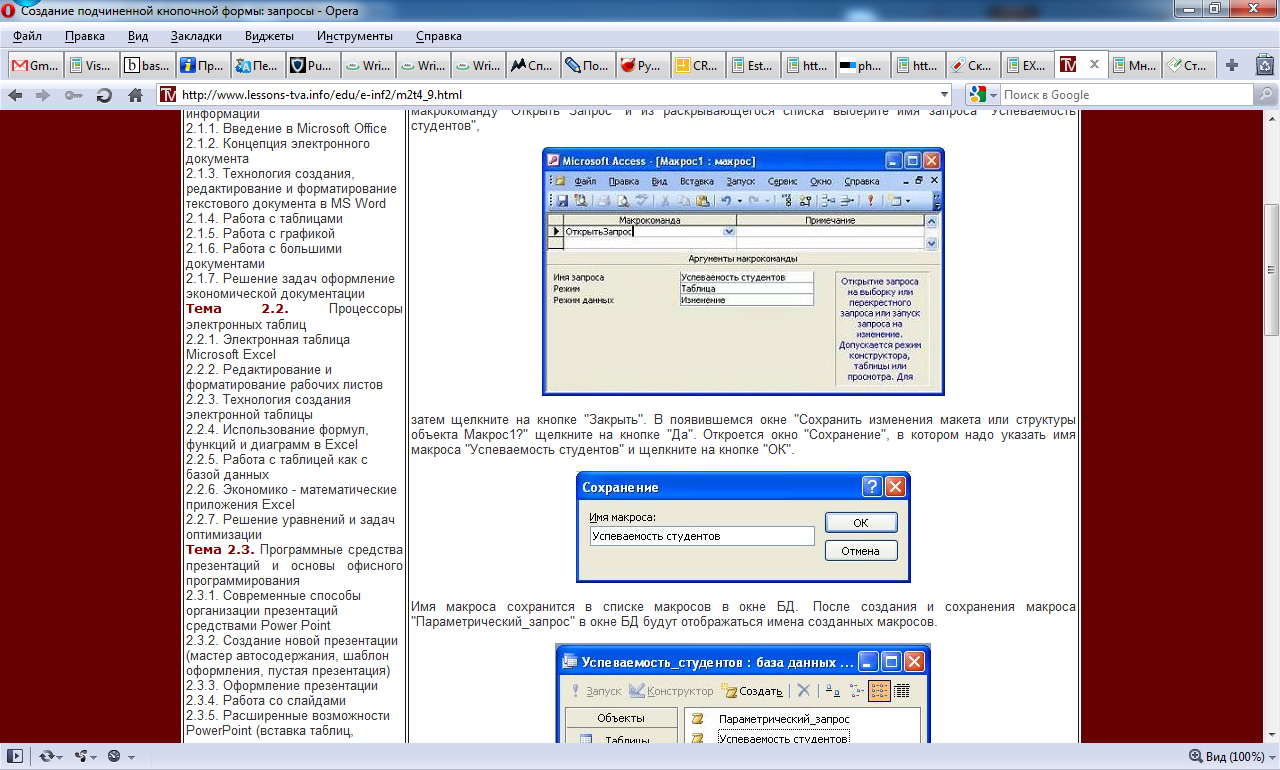The width and height of the screenshot is (1280, 770).
Task: Open the password Wand key icon
Action: point(73,95)
